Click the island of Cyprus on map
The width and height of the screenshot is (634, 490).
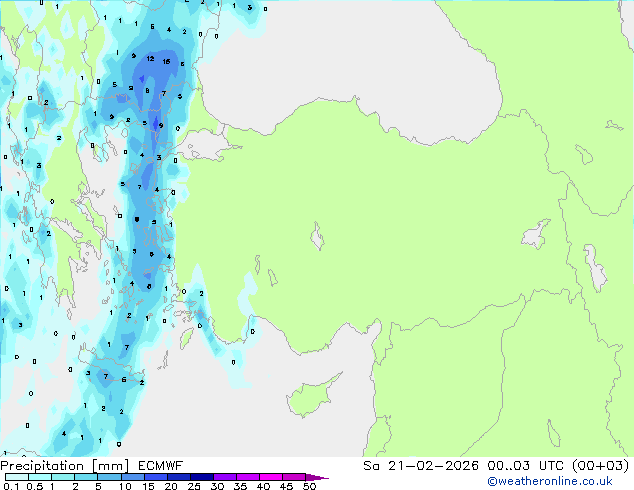(311, 396)
